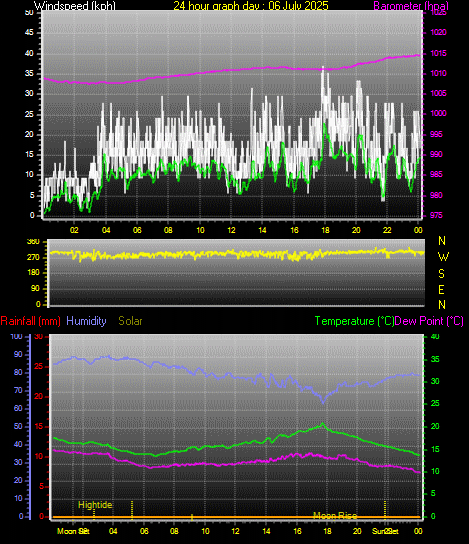The width and height of the screenshot is (469, 544).
Task: Click 985 on the barometer axis
Action: (436, 174)
